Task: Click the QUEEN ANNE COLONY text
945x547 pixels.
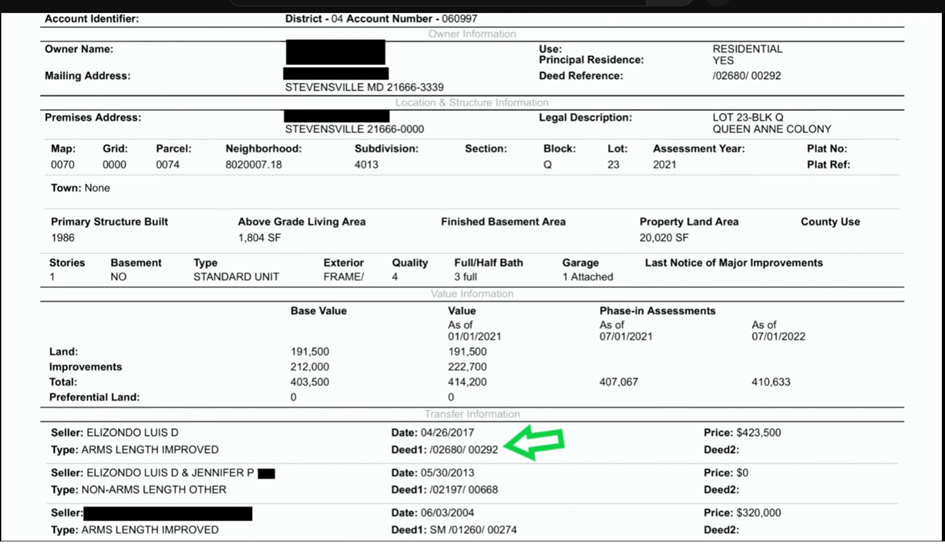Action: [772, 129]
